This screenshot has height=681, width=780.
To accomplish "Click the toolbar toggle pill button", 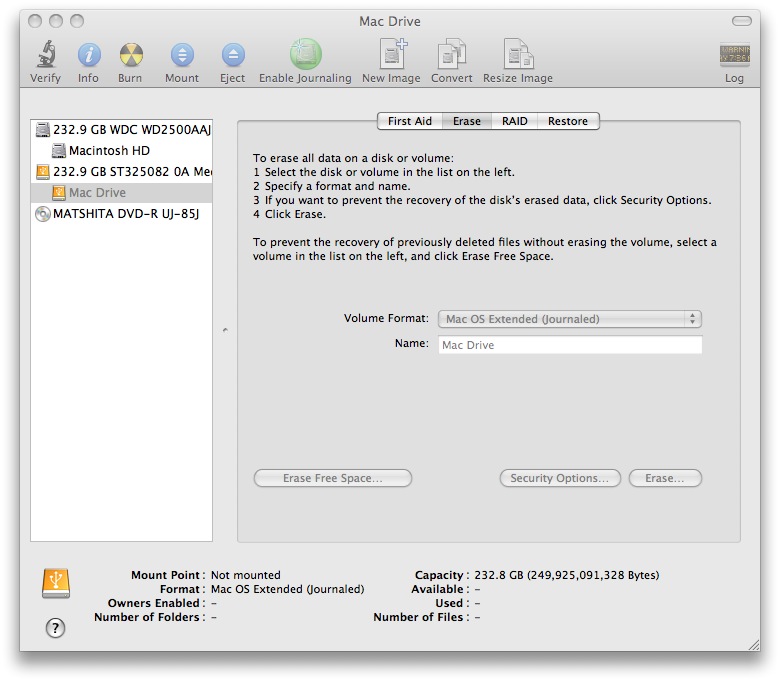I will click(x=742, y=21).
